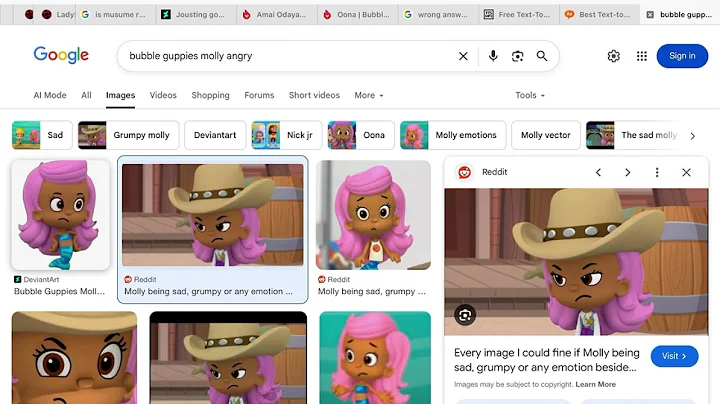Select the Deviantart suggestion chip
Screen dimensions: 720x404
pyautogui.click(x=215, y=135)
